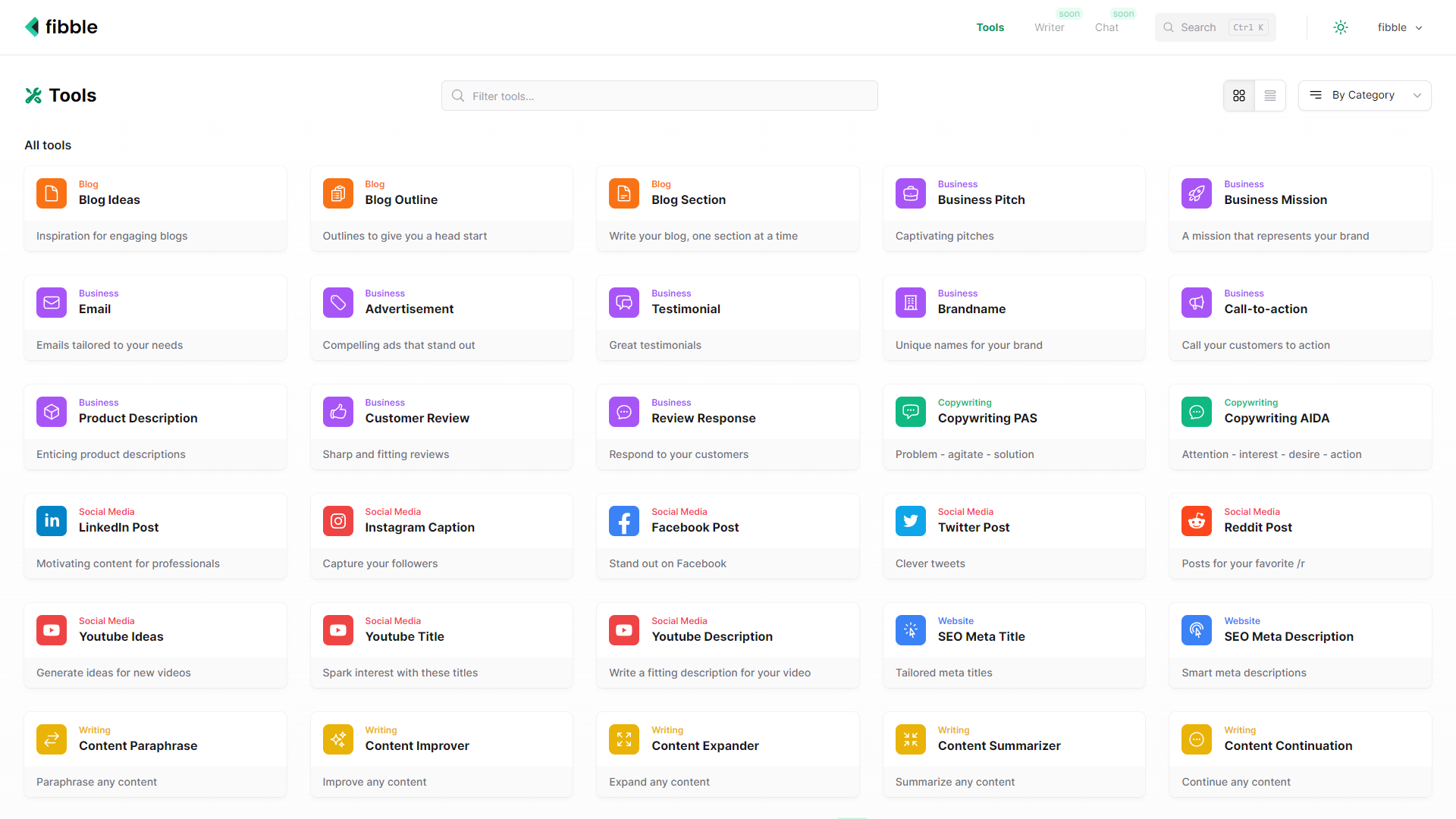Click the Content Summarizer collapse icon
The width and height of the screenshot is (1456, 819).
tap(911, 739)
